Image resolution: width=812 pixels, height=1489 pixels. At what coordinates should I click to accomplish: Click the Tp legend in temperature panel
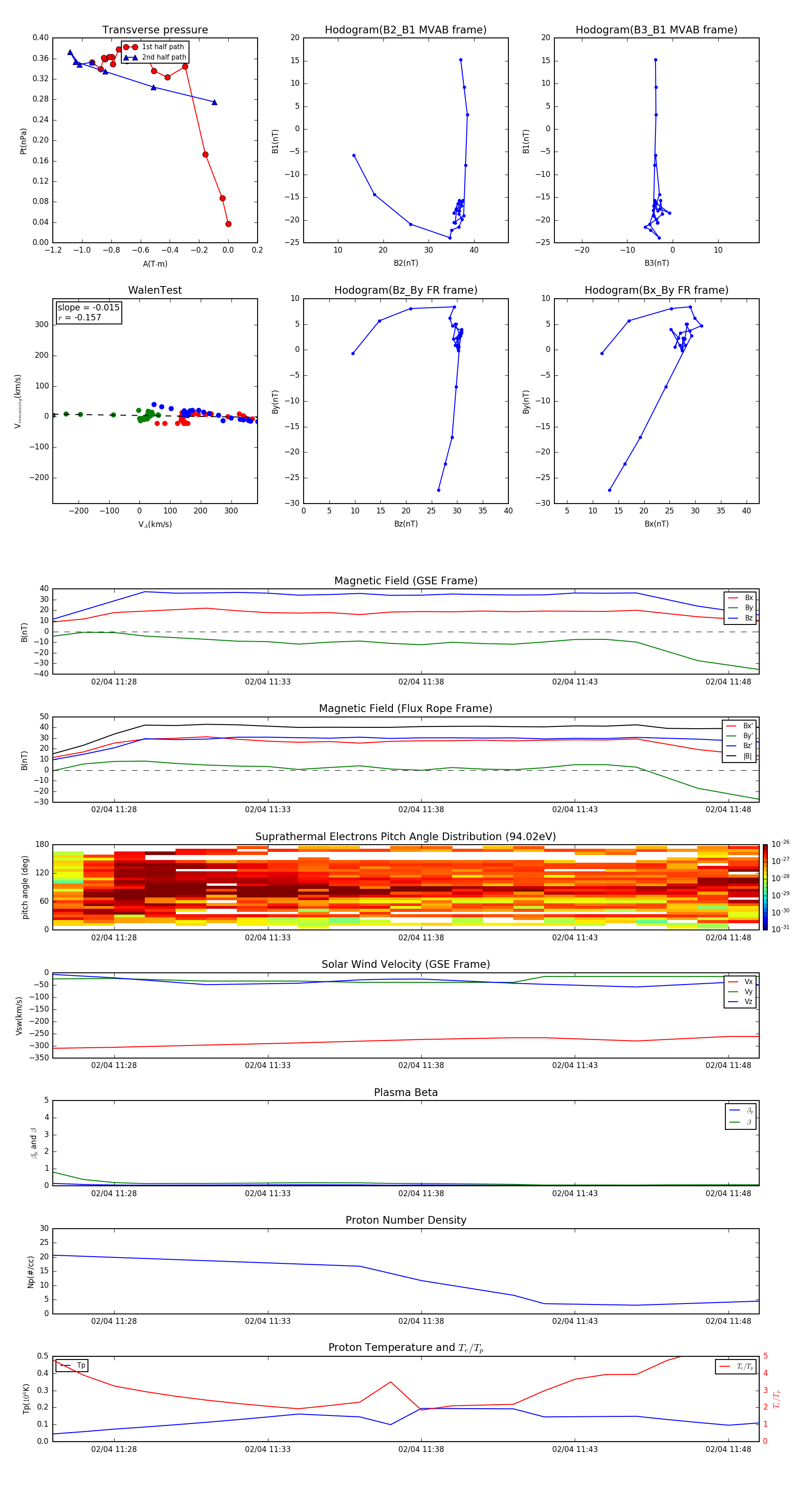pyautogui.click(x=72, y=1365)
